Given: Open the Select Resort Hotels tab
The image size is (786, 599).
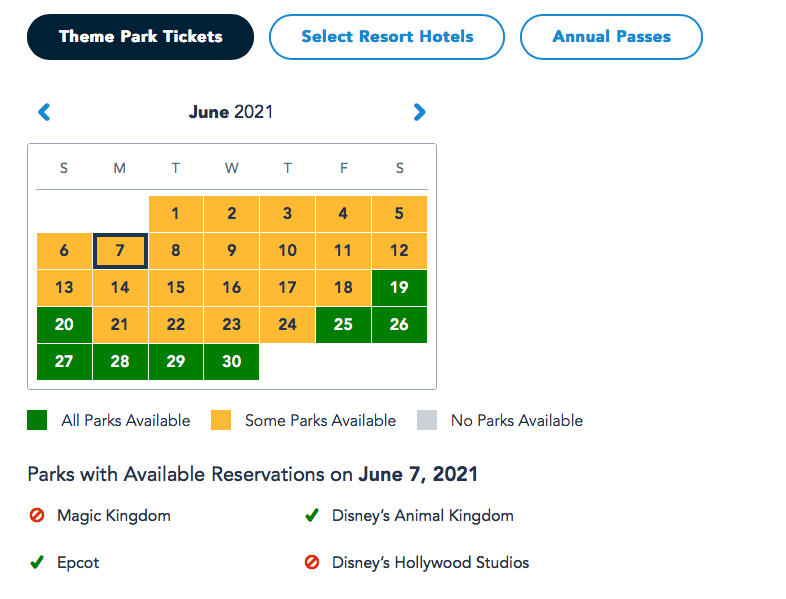Looking at the screenshot, I should 387,37.
